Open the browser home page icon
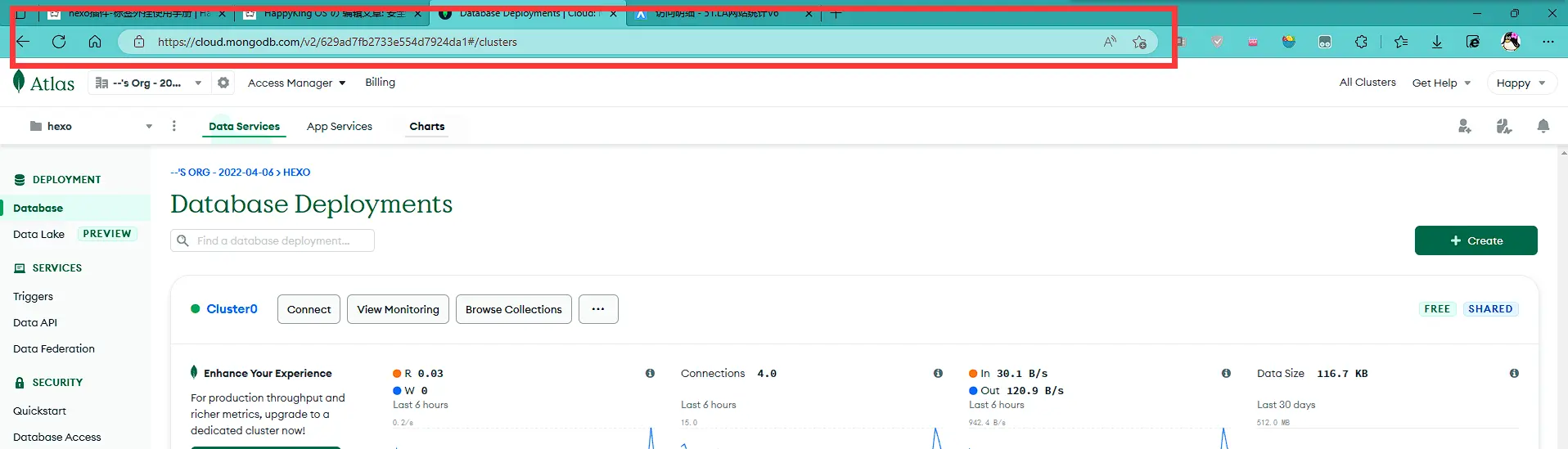Screen dimensions: 1568x449 tap(95, 42)
